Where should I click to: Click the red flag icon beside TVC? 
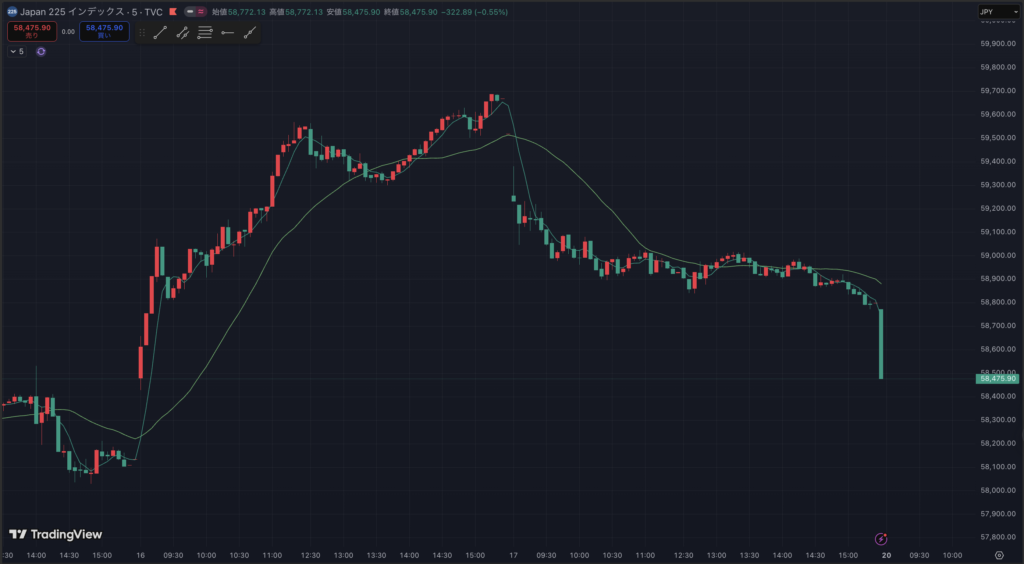point(173,12)
